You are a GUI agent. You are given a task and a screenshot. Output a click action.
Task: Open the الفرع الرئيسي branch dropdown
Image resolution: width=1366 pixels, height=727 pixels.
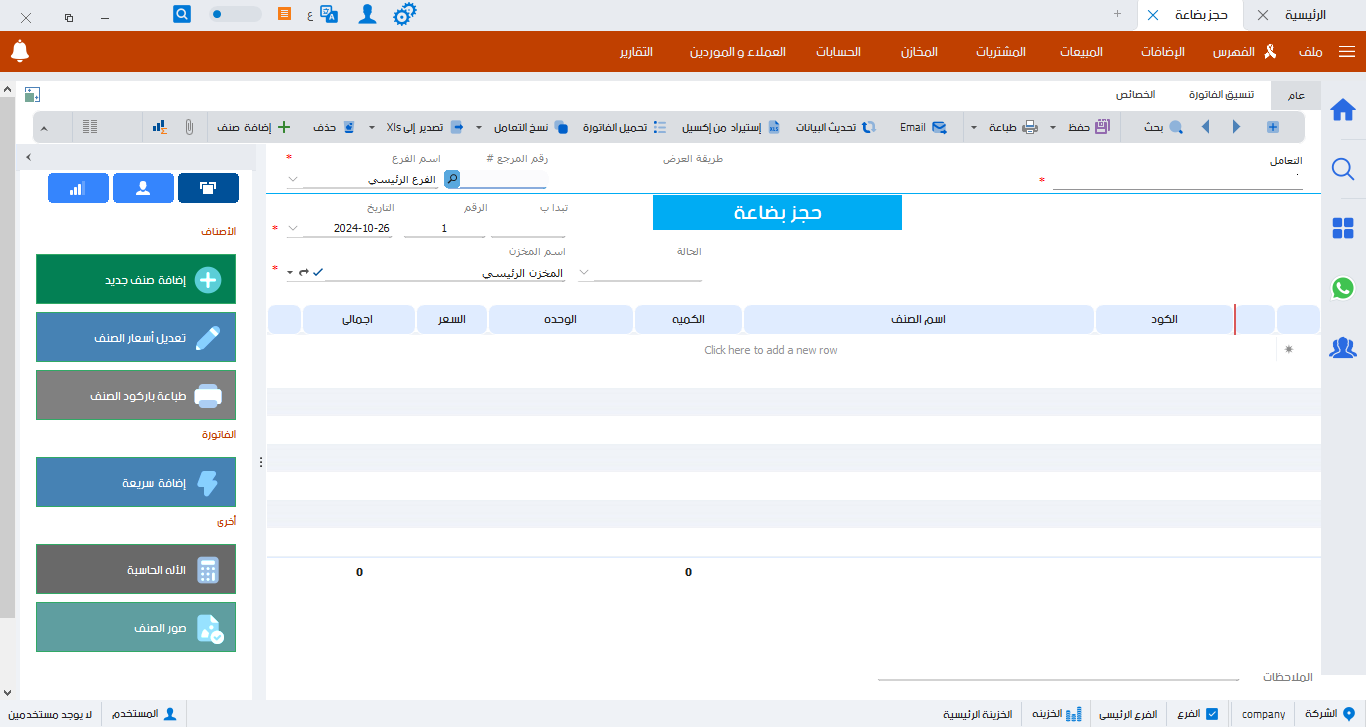(291, 178)
